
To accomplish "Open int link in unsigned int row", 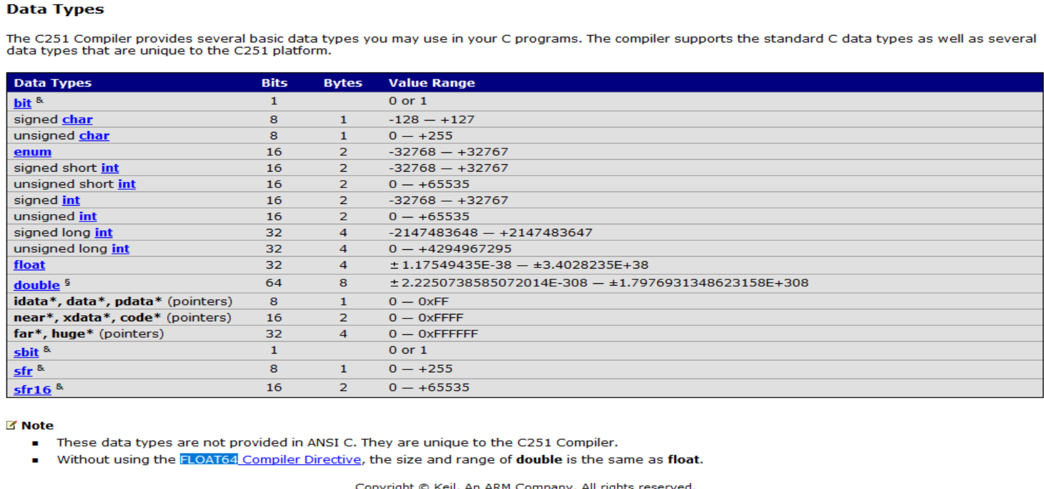I will pyautogui.click(x=88, y=217).
